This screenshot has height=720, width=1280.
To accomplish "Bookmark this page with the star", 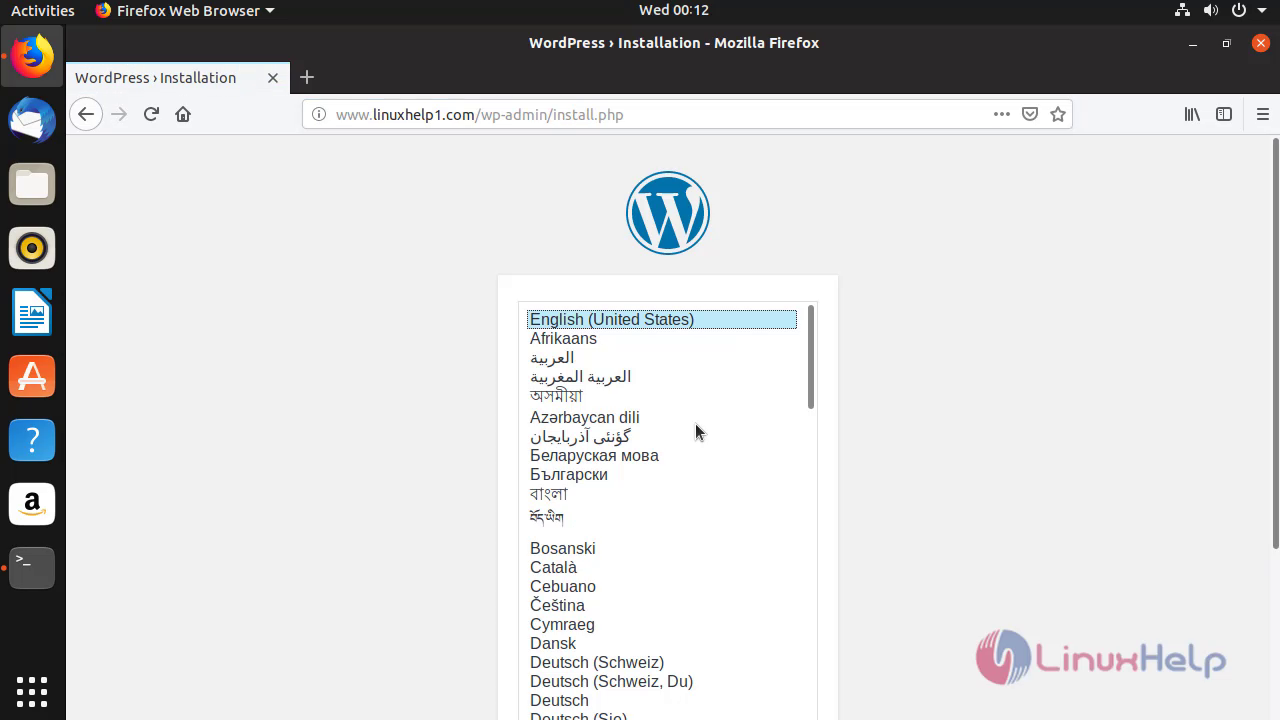I will pos(1058,114).
